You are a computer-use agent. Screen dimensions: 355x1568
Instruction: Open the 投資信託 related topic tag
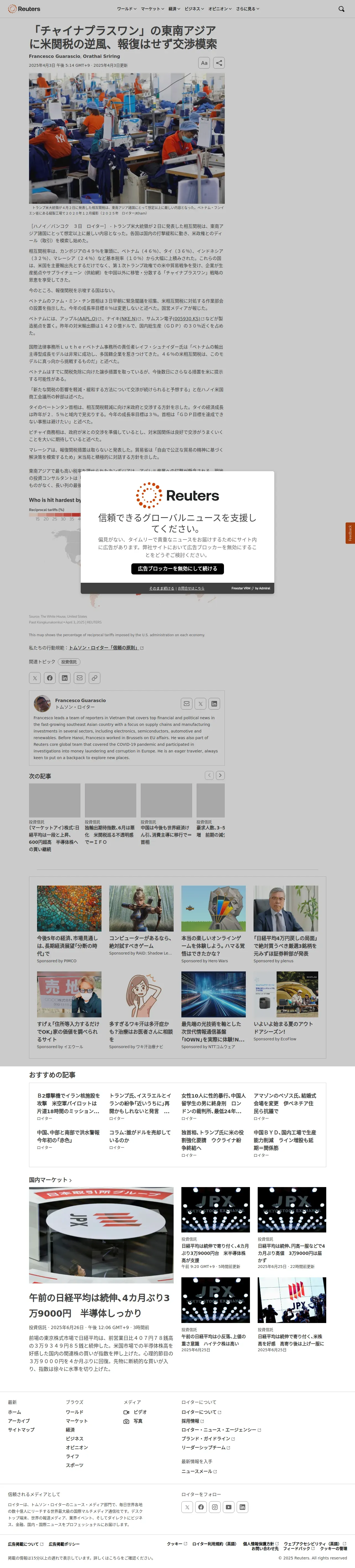pos(69,661)
